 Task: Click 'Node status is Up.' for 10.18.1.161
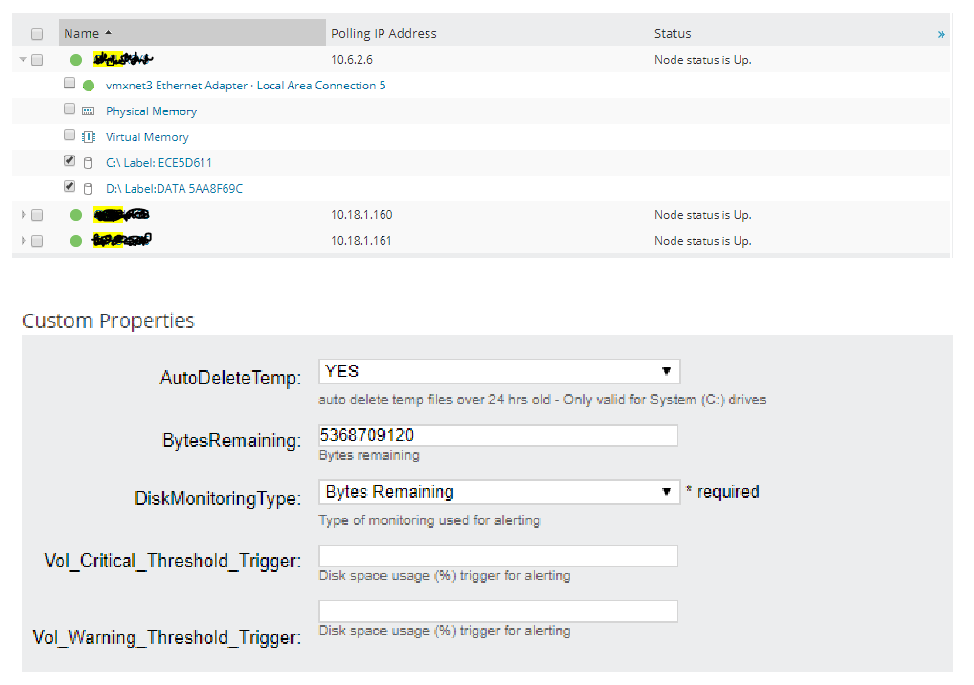coord(703,241)
